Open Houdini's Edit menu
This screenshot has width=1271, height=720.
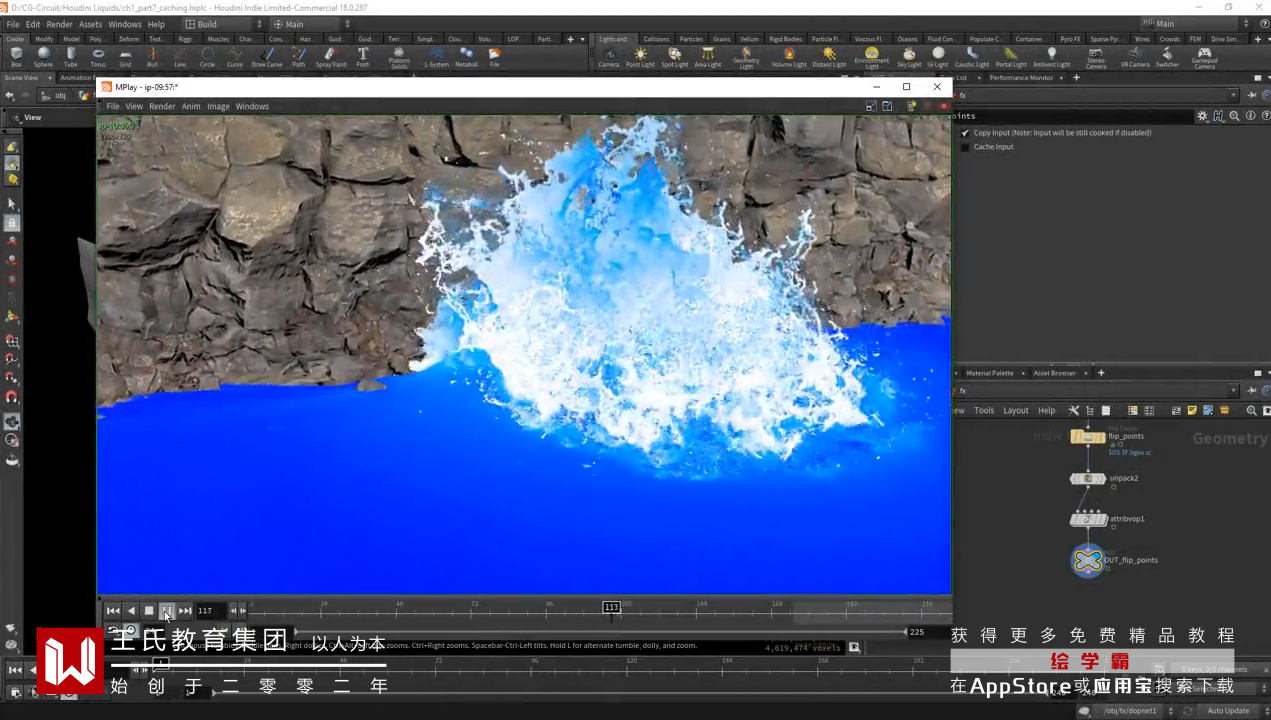click(33, 24)
